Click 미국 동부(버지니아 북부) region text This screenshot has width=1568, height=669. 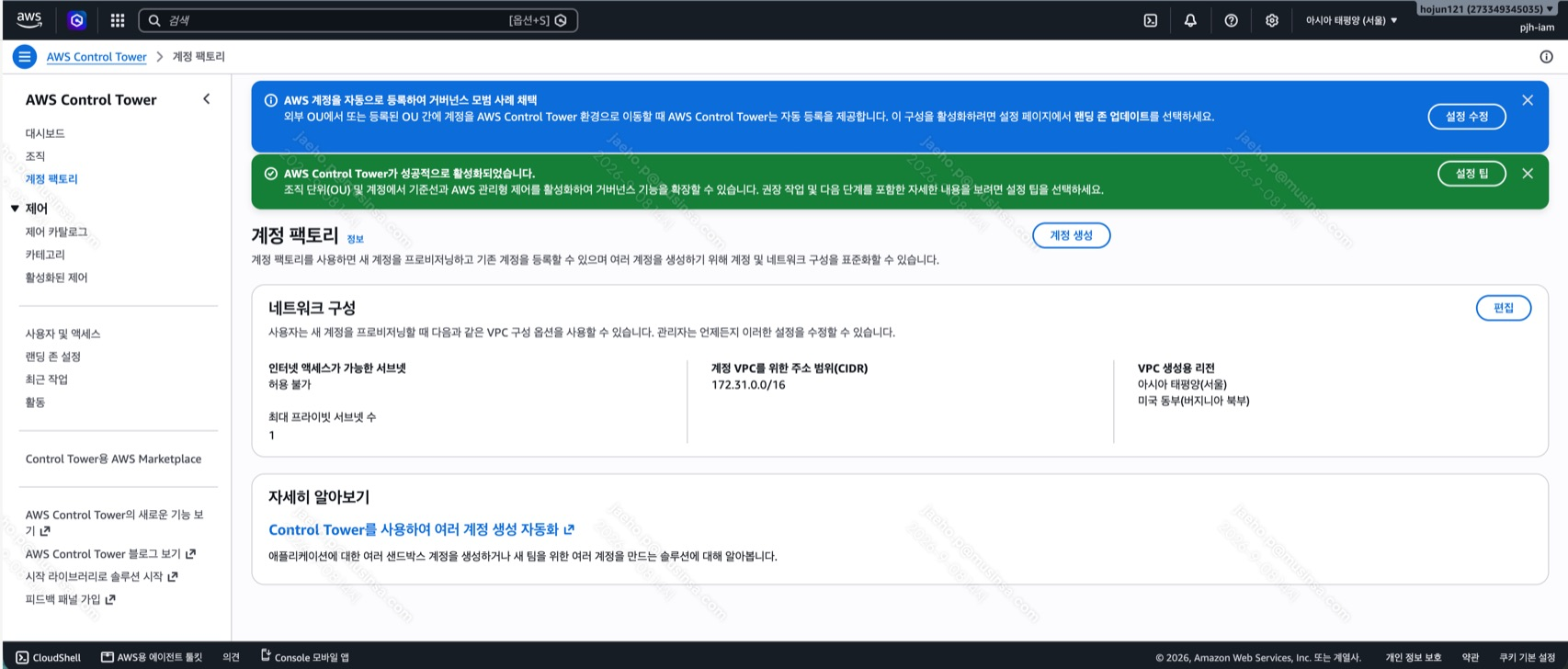point(1193,401)
